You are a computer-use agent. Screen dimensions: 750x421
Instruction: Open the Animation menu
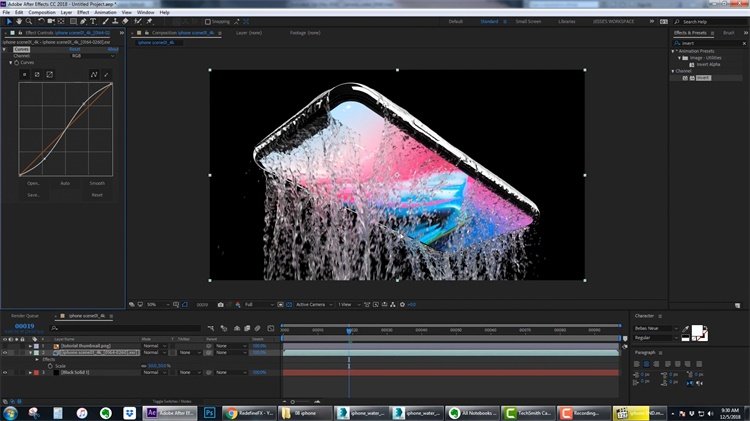click(x=105, y=12)
